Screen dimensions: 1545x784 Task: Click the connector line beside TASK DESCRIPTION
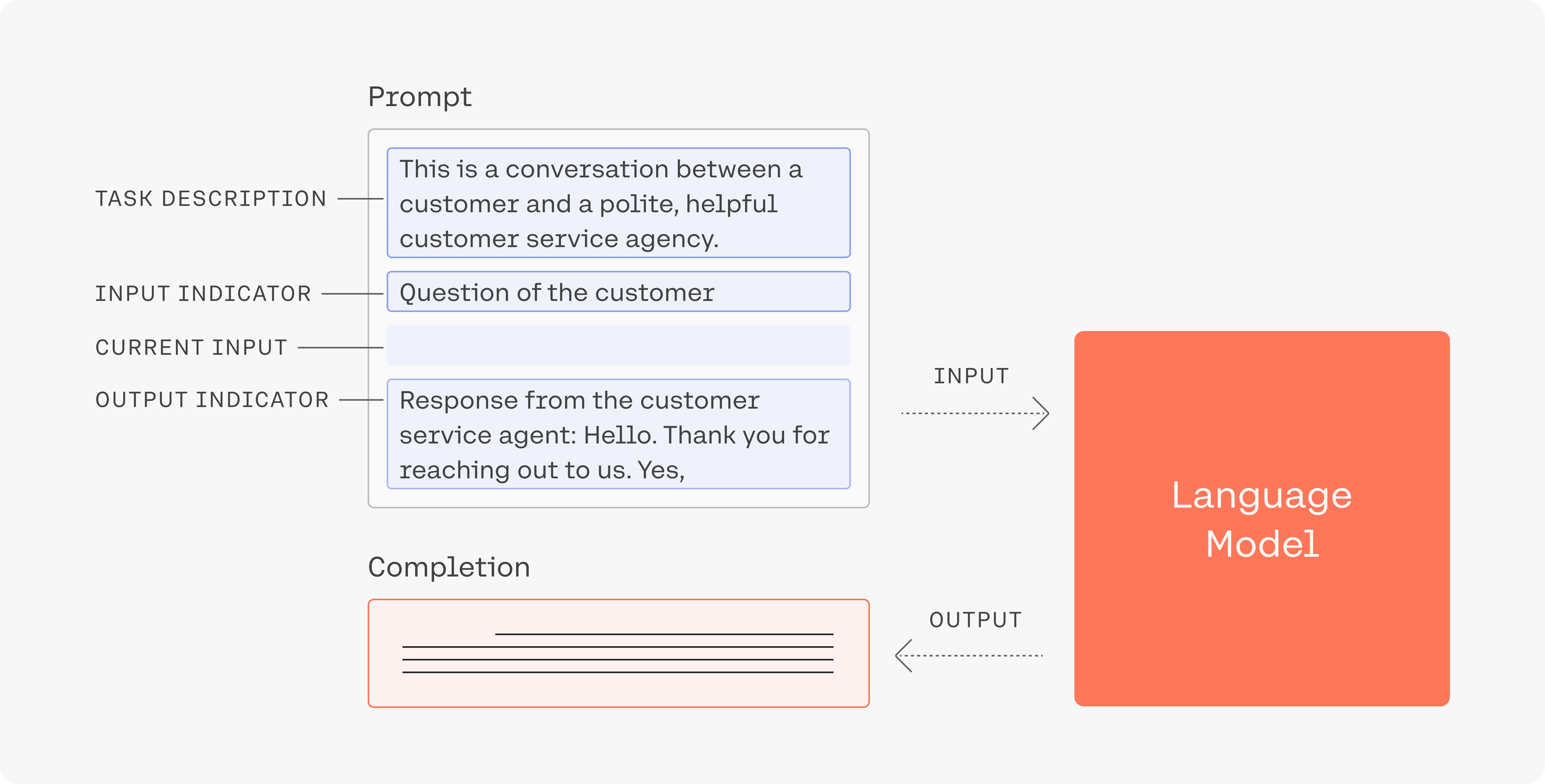click(x=360, y=198)
